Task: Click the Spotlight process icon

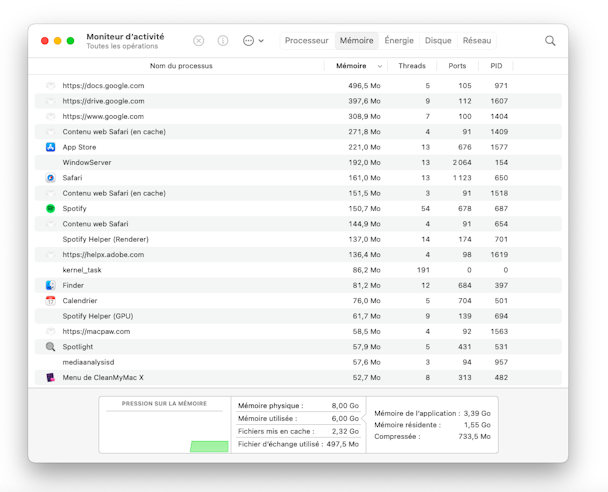Action: point(50,347)
